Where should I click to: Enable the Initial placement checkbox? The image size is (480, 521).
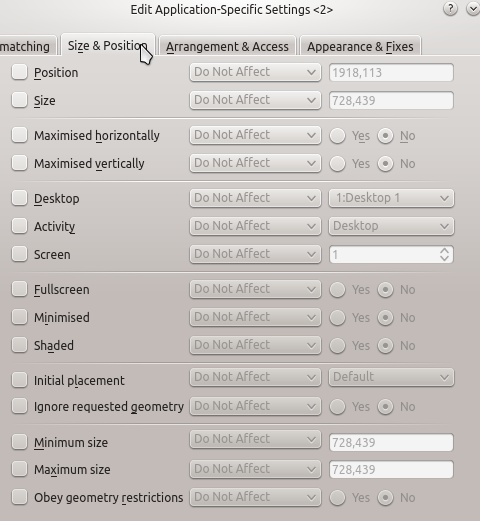(19, 379)
